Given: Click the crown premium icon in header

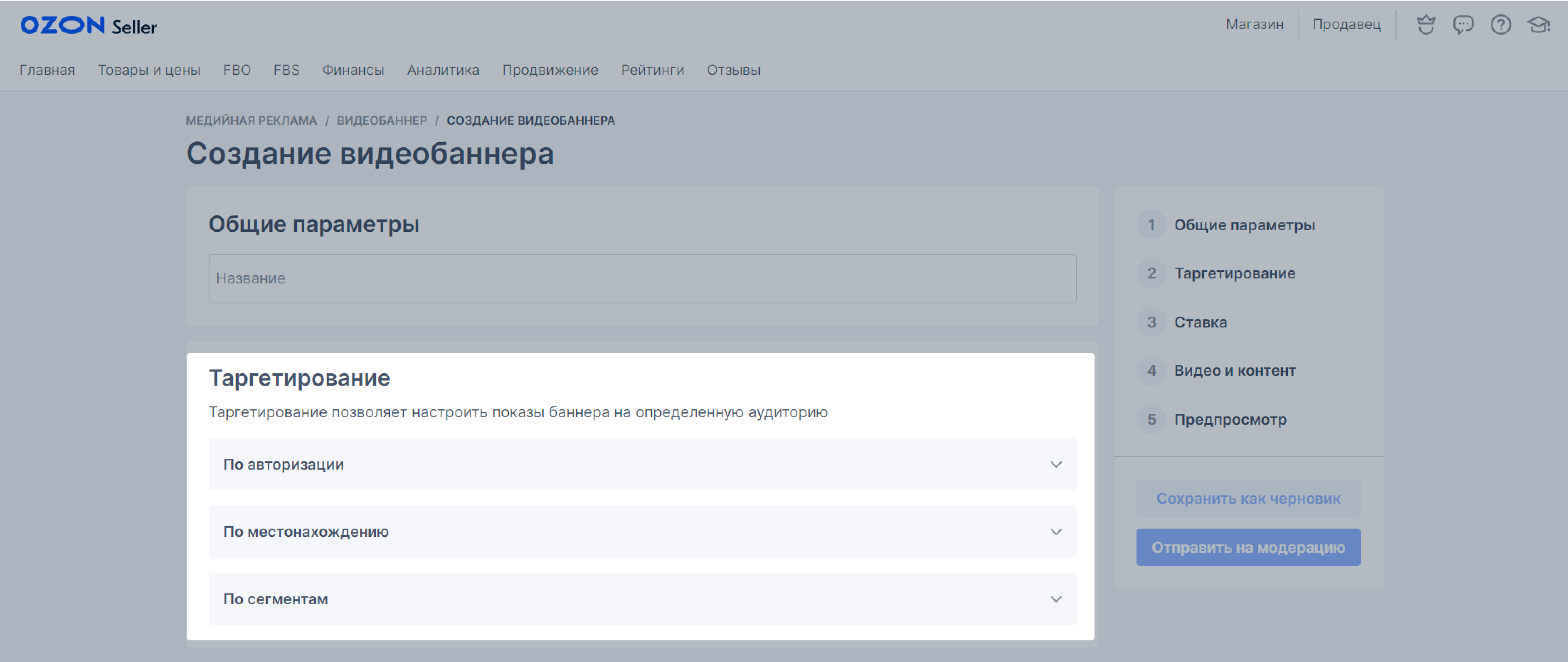Looking at the screenshot, I should [x=1425, y=25].
